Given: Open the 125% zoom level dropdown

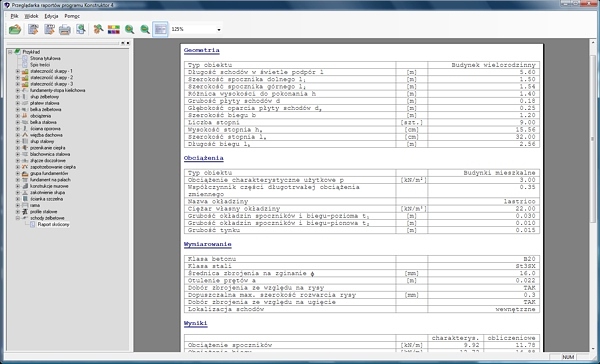Looking at the screenshot, I should coord(219,29).
